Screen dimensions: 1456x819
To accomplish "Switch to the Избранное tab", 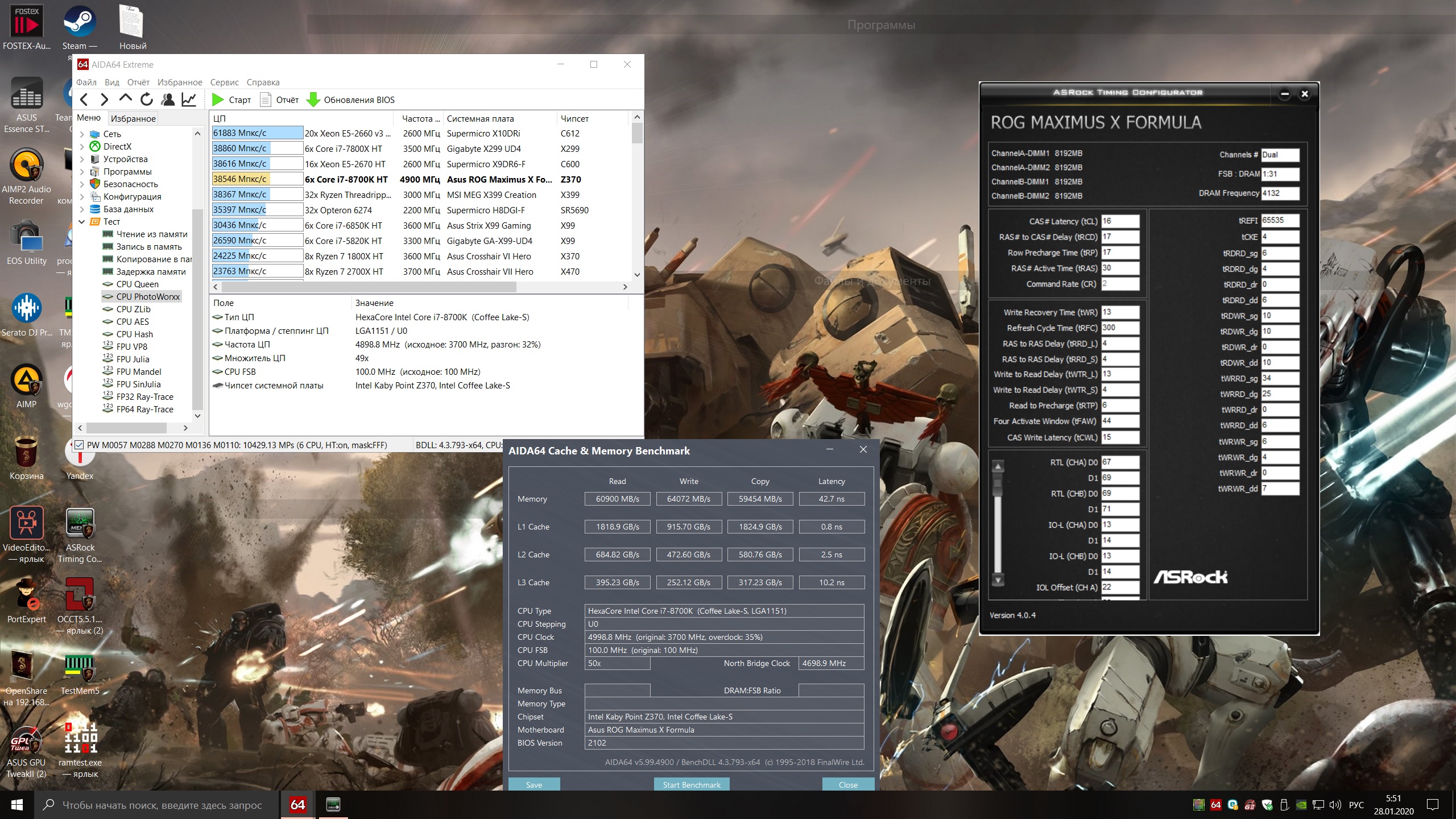I will point(133,118).
